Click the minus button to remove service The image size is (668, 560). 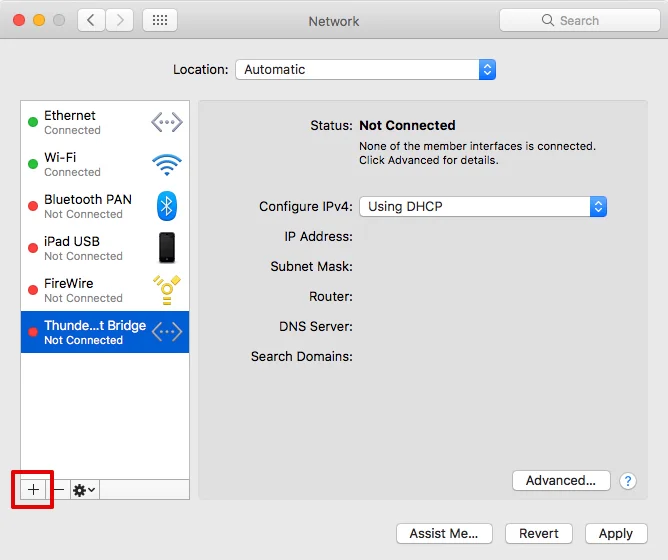click(58, 490)
